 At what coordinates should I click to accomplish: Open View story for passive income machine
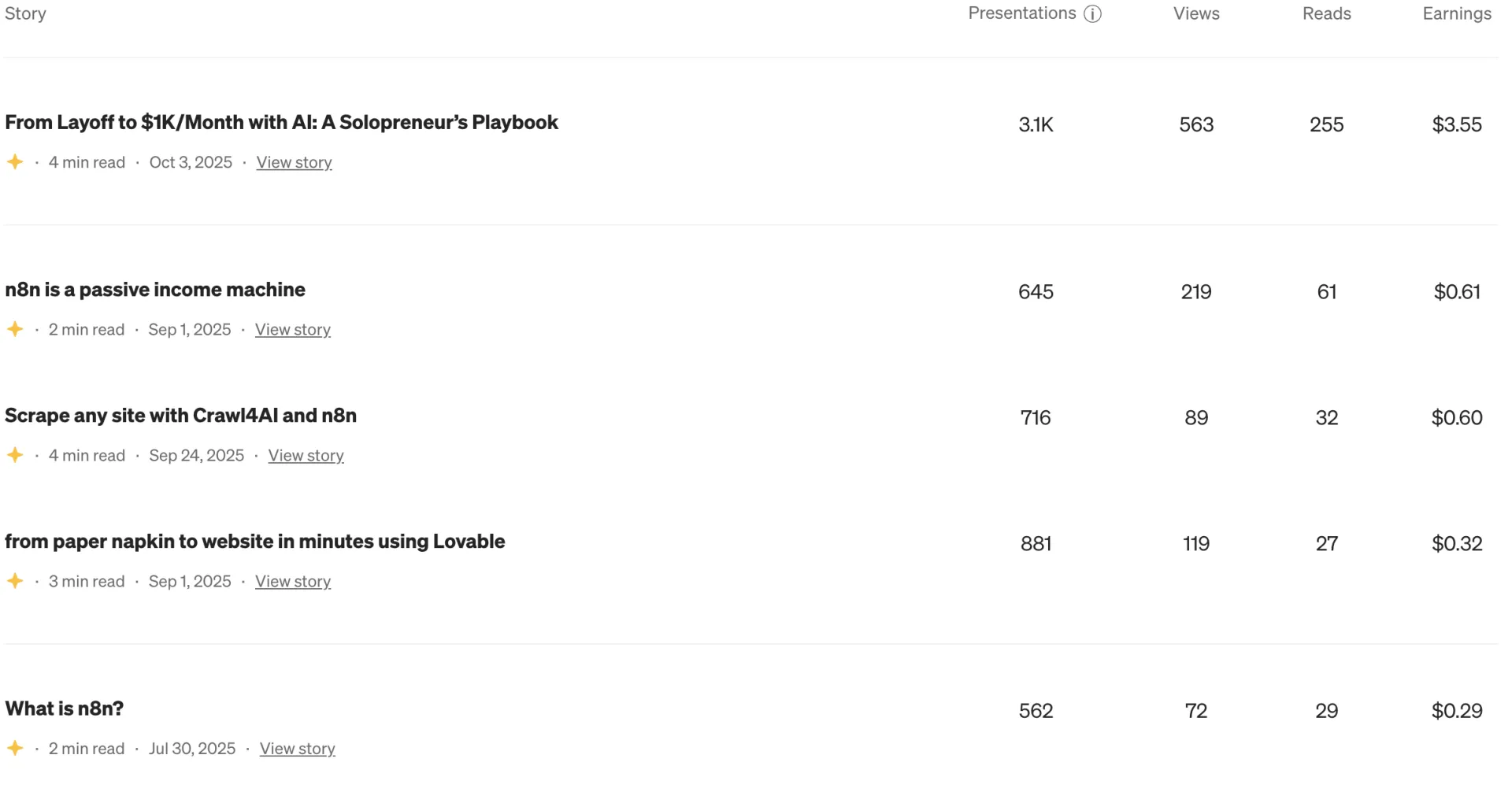pos(292,329)
